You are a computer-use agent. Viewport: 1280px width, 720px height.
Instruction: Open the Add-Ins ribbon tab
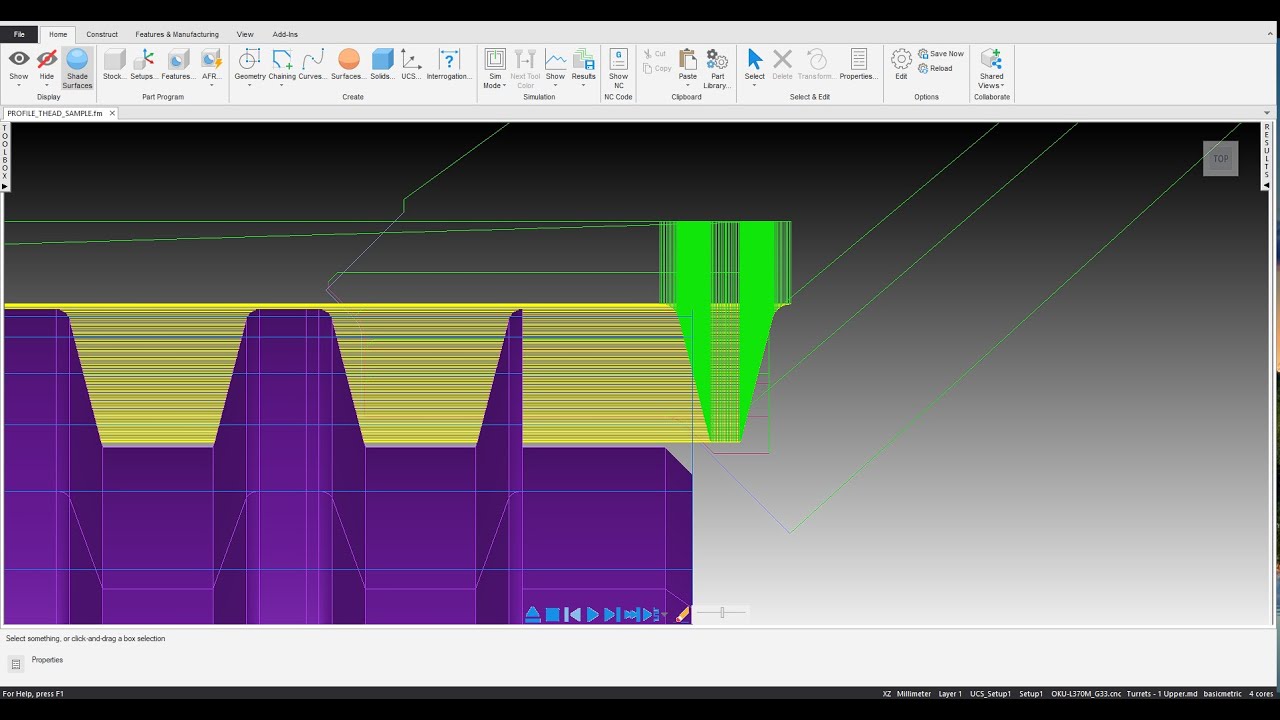(x=285, y=34)
